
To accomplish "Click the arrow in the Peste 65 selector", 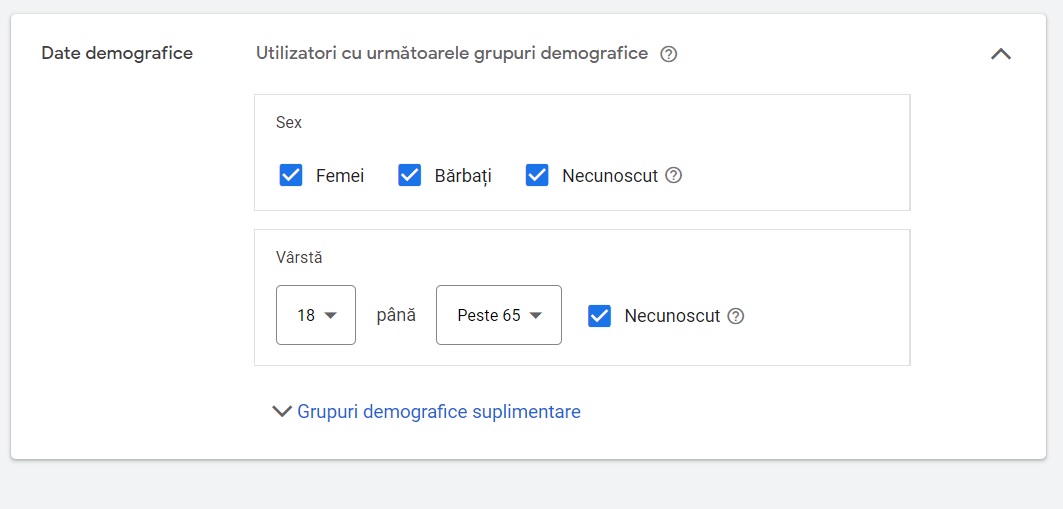I will [536, 316].
